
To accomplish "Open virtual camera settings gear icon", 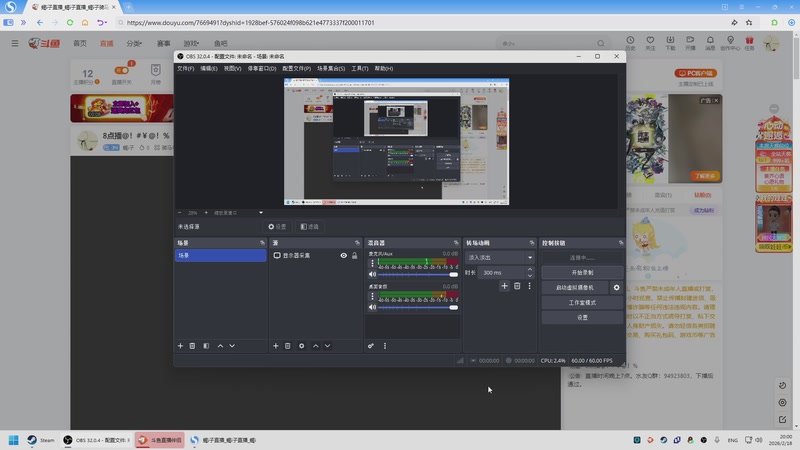I will coord(616,287).
